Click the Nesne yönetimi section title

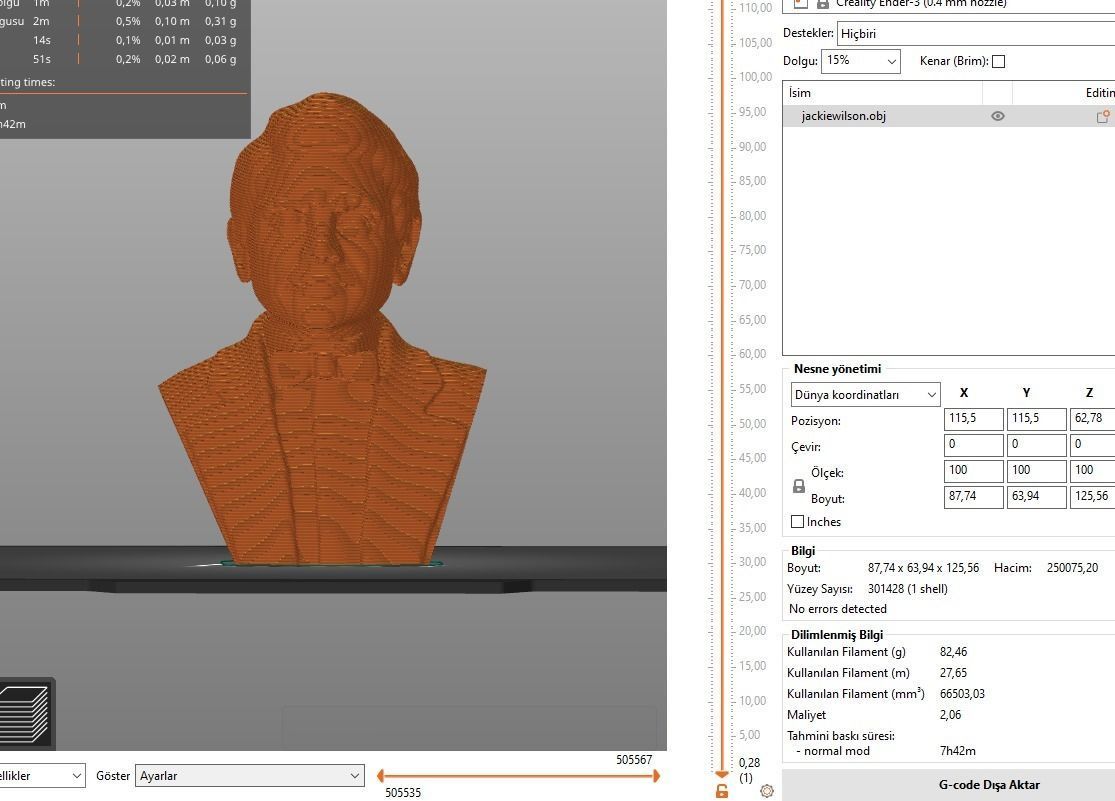tap(837, 368)
